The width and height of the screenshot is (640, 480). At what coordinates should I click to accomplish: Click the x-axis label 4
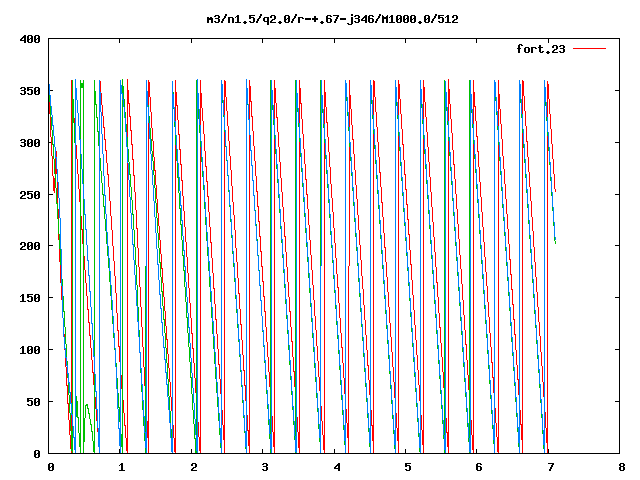tap(337, 467)
